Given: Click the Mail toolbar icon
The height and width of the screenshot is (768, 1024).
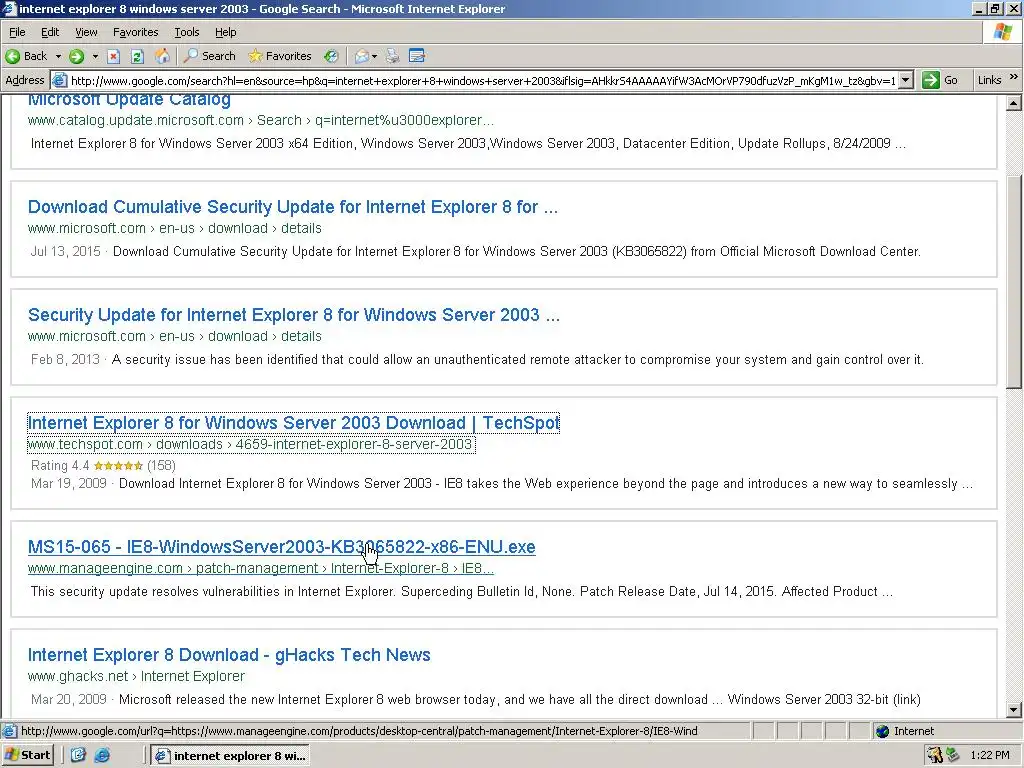Looking at the screenshot, I should click(361, 56).
